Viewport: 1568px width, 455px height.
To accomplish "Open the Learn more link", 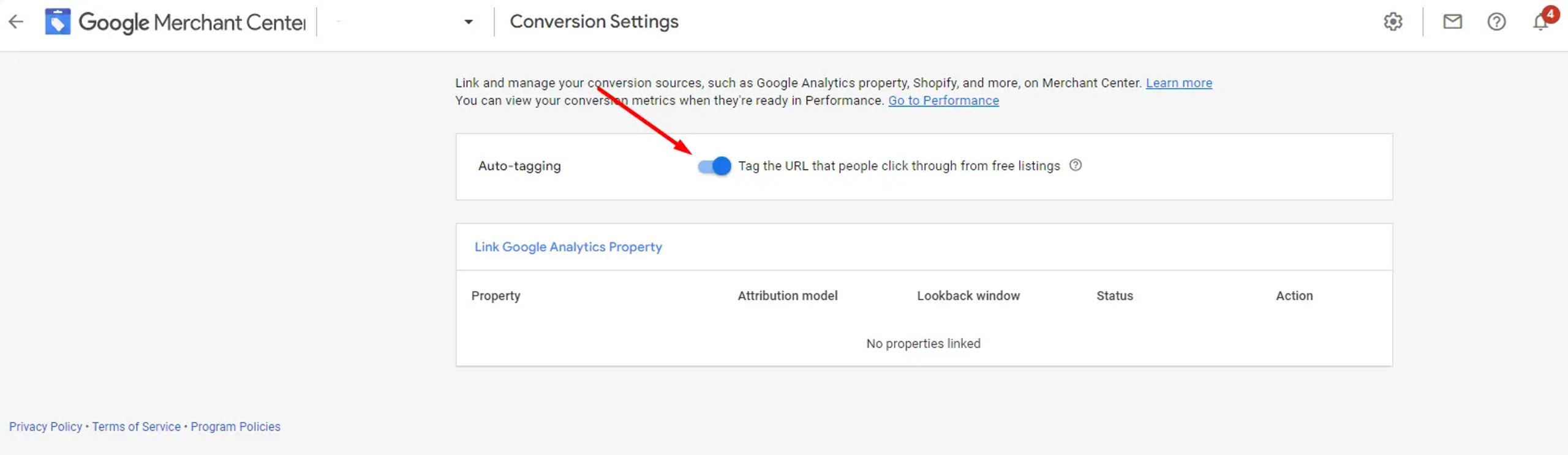I will coord(1178,83).
